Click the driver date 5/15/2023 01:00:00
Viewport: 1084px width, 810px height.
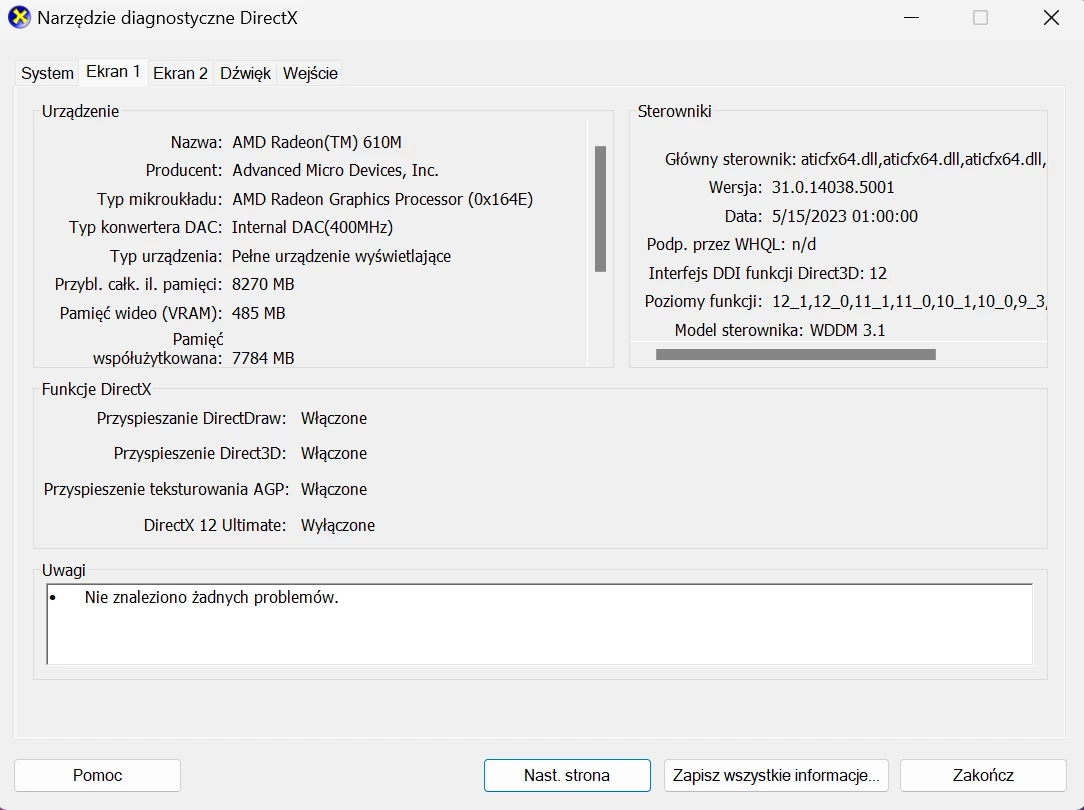[845, 216]
